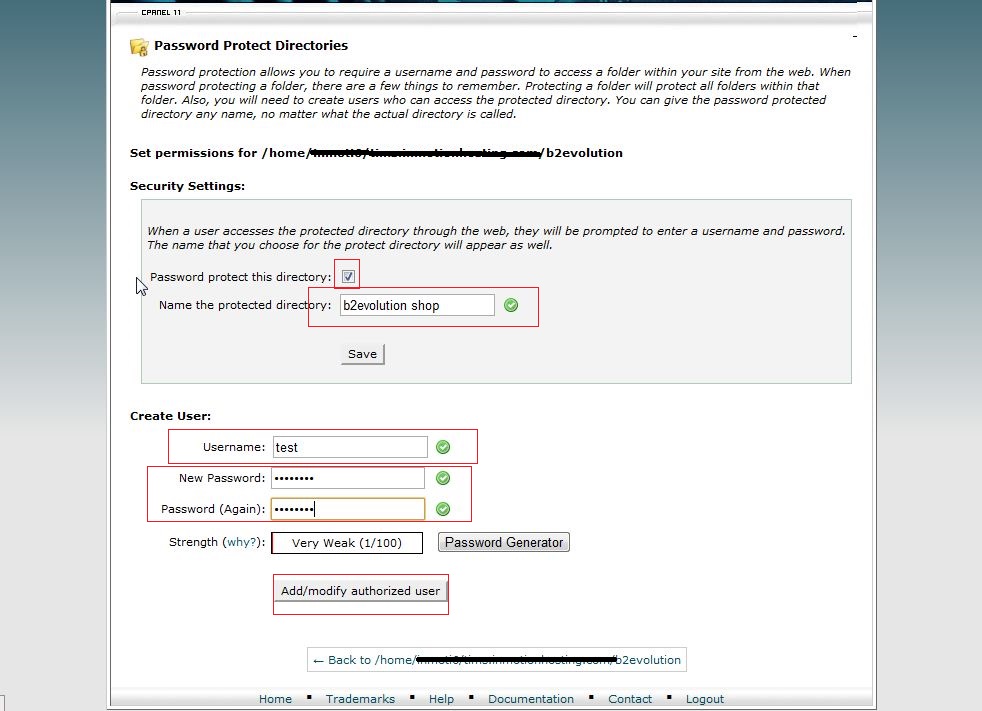Click green checkmark beside directory name field

coord(511,305)
